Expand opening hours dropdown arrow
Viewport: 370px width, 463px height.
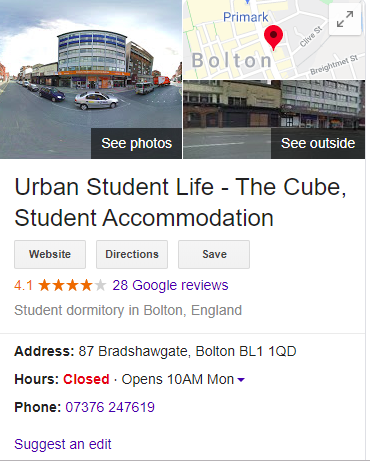[241, 380]
